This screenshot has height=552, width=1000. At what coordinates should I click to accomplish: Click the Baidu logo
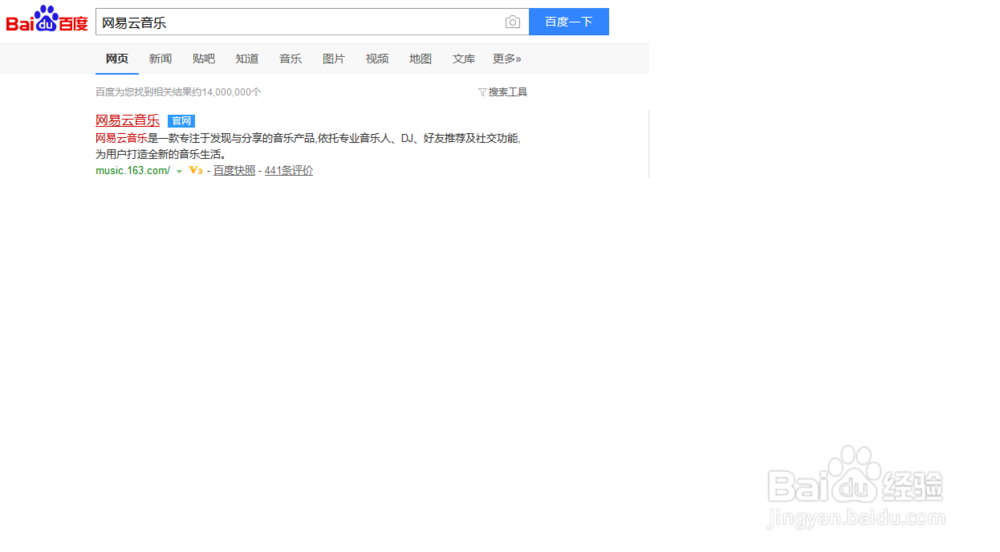pos(47,19)
